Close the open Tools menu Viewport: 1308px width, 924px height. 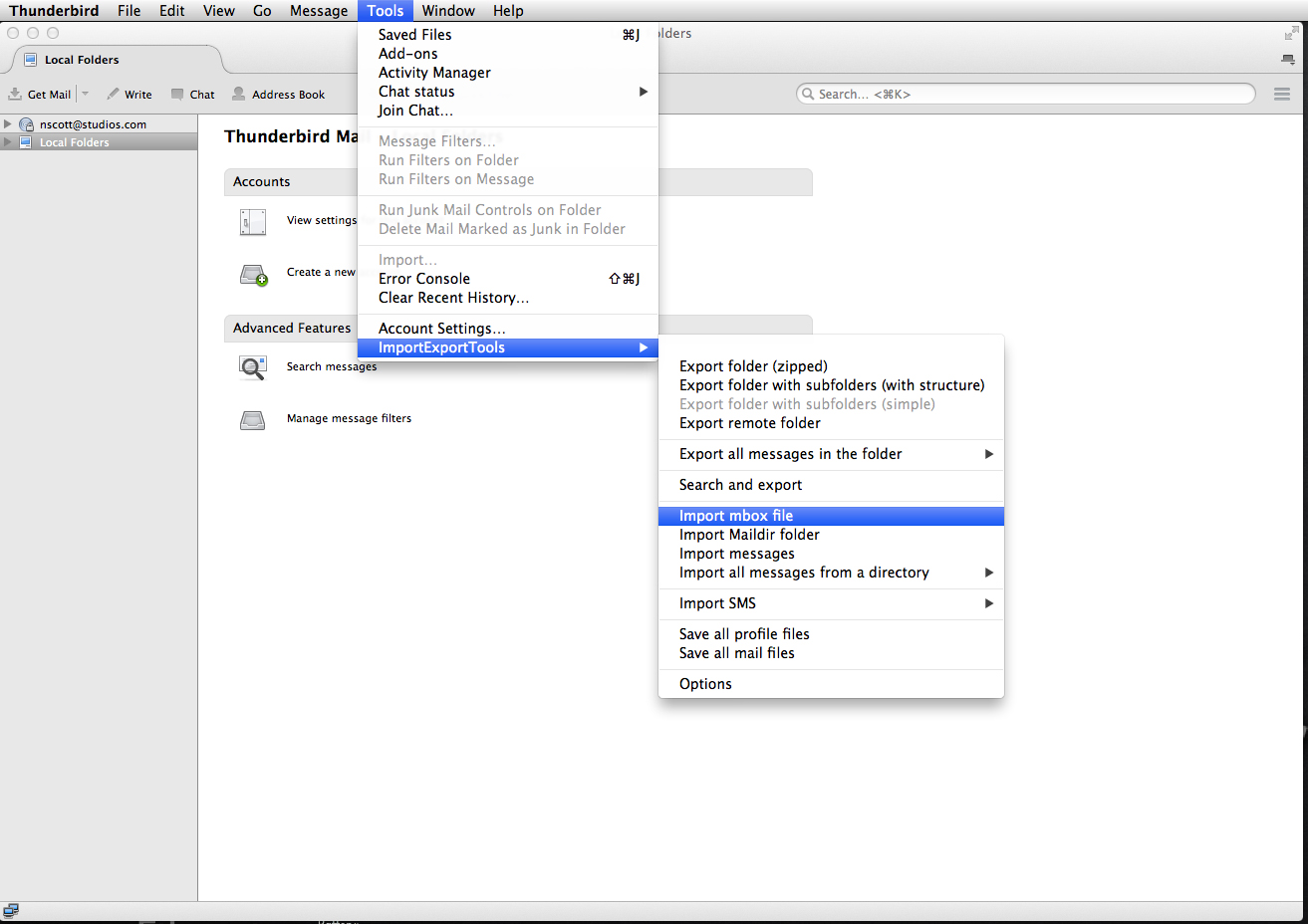click(385, 11)
